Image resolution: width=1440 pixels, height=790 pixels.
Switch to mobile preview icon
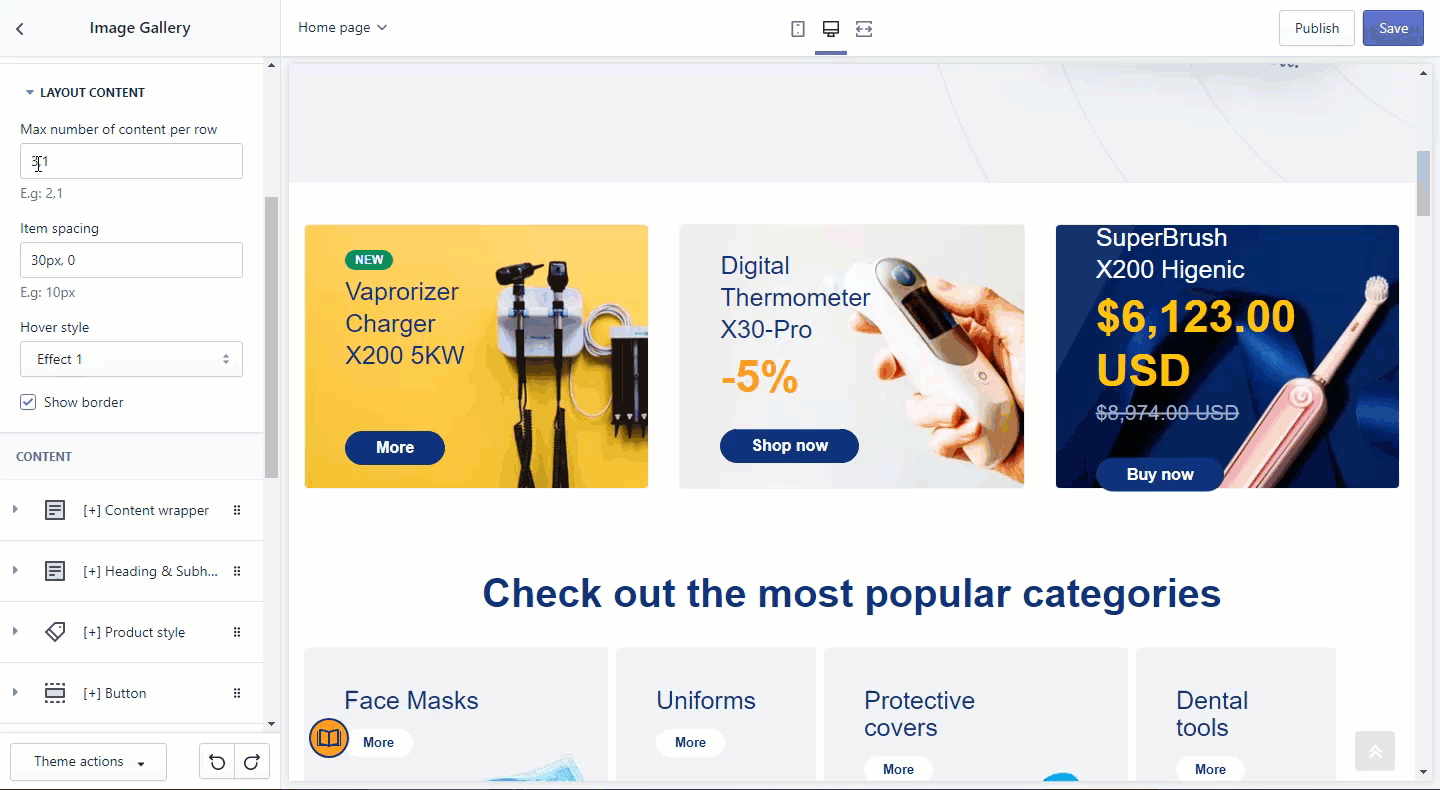pyautogui.click(x=798, y=29)
